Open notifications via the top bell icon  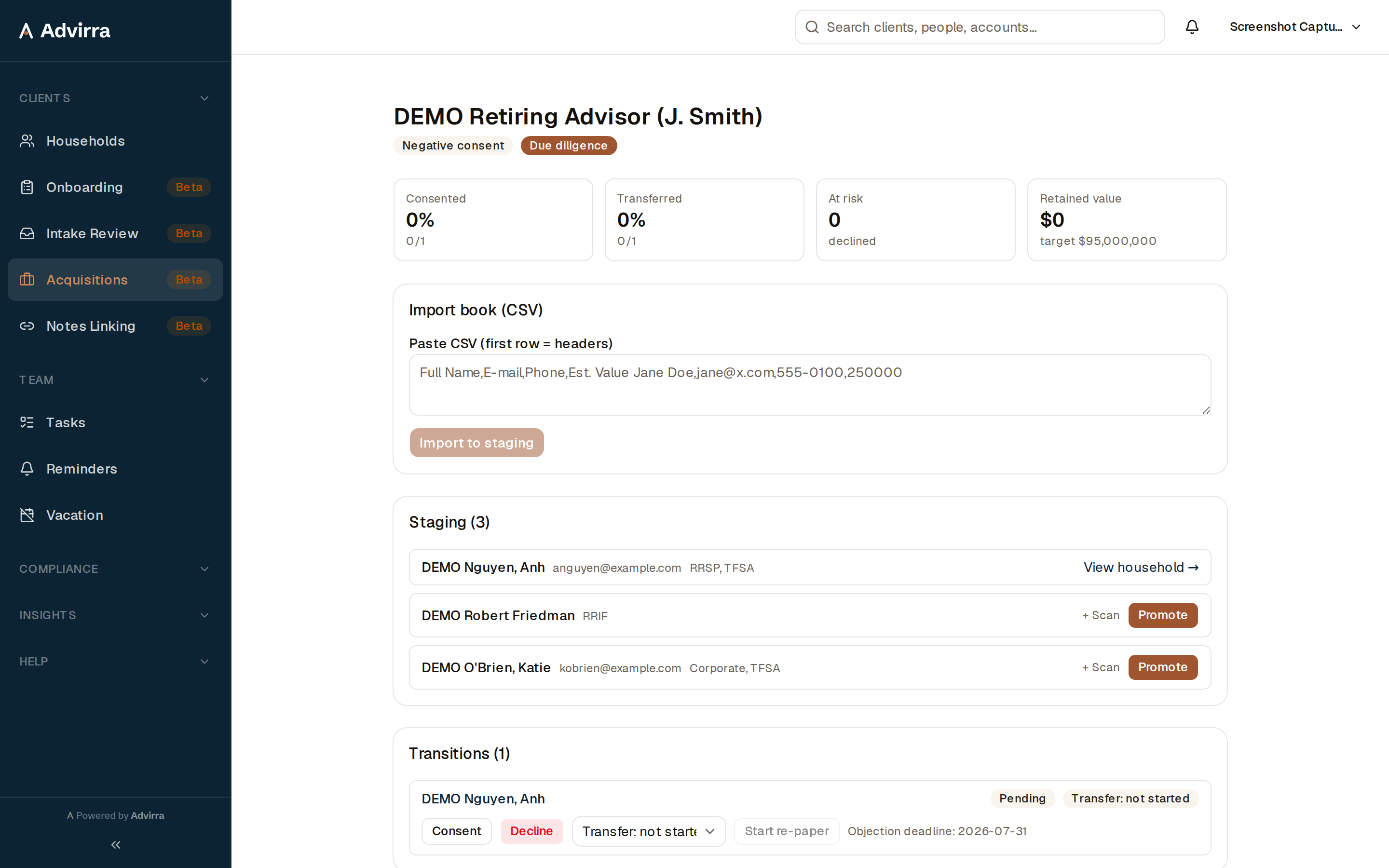pos(1192,27)
